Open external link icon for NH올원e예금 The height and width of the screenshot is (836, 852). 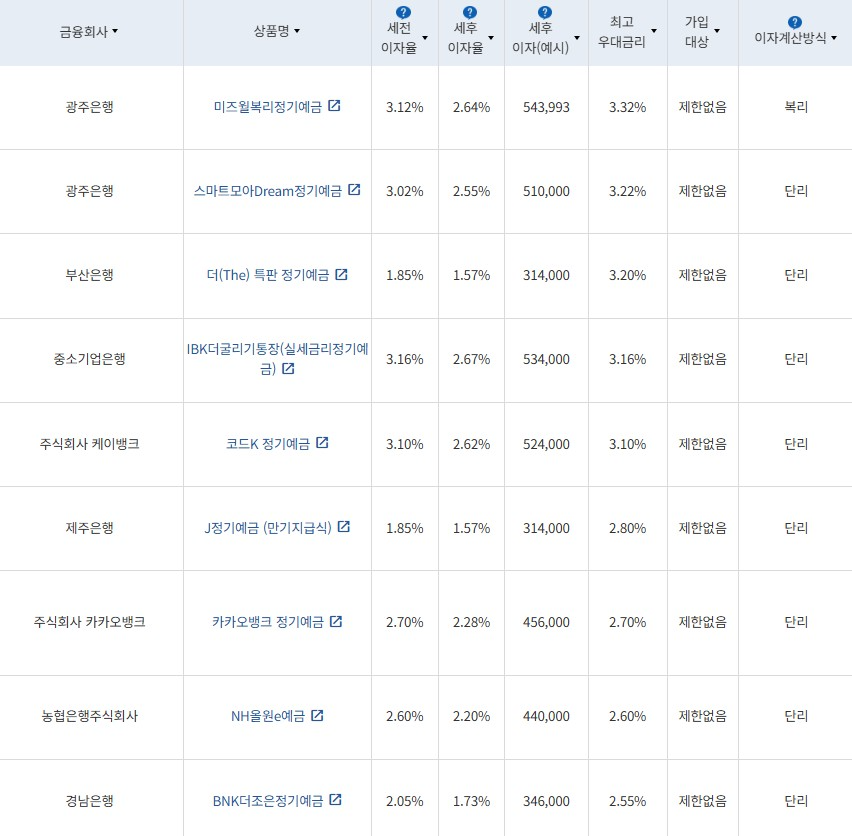point(317,715)
